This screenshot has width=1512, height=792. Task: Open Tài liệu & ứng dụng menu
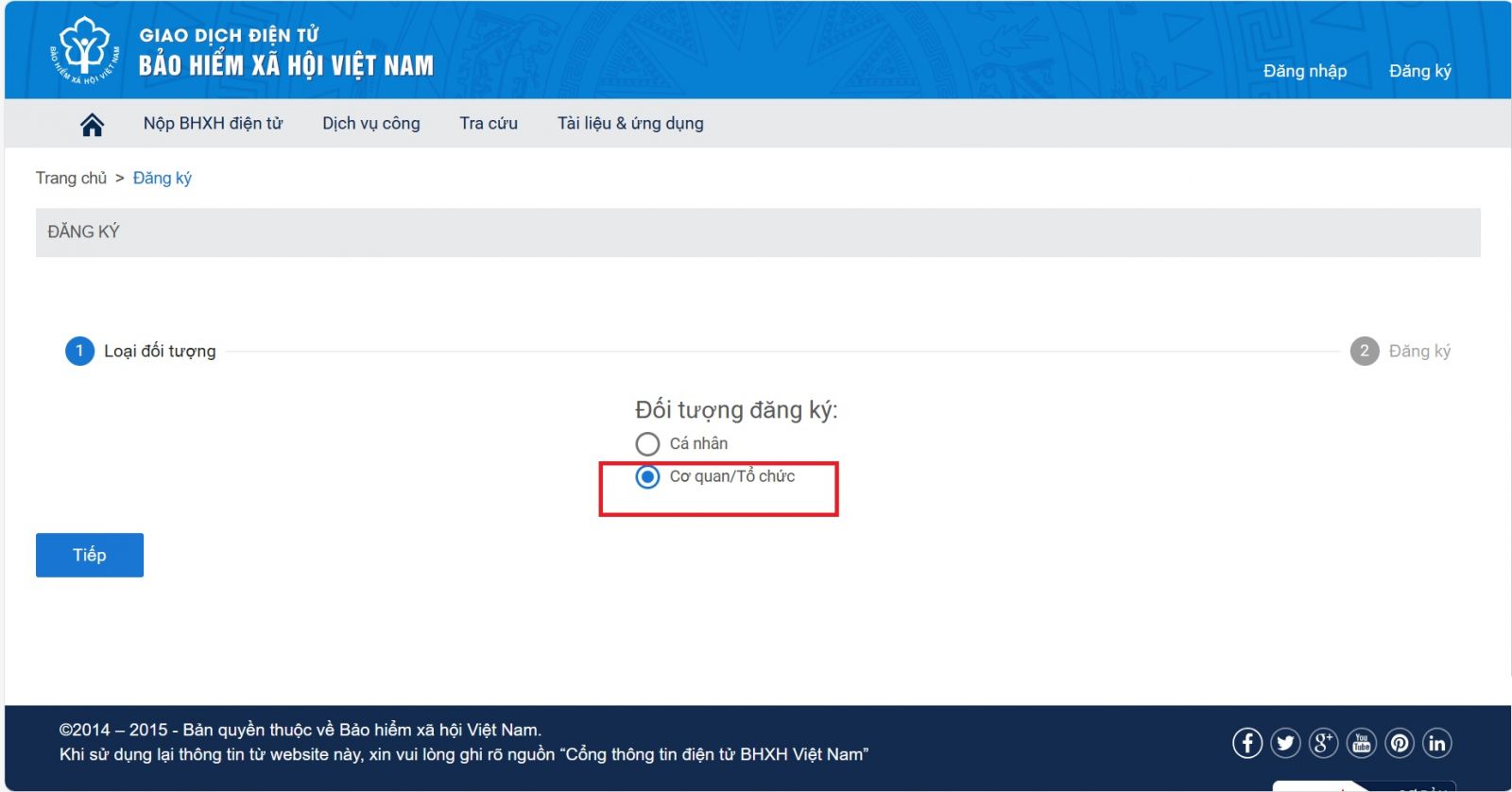(x=630, y=124)
